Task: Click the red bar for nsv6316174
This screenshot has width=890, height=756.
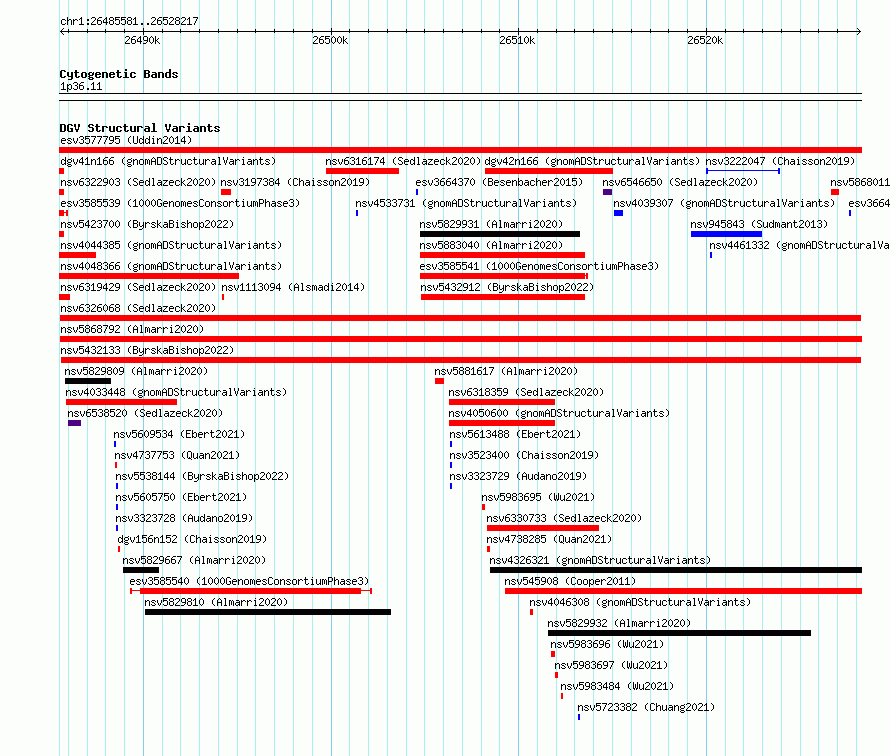Action: point(362,171)
